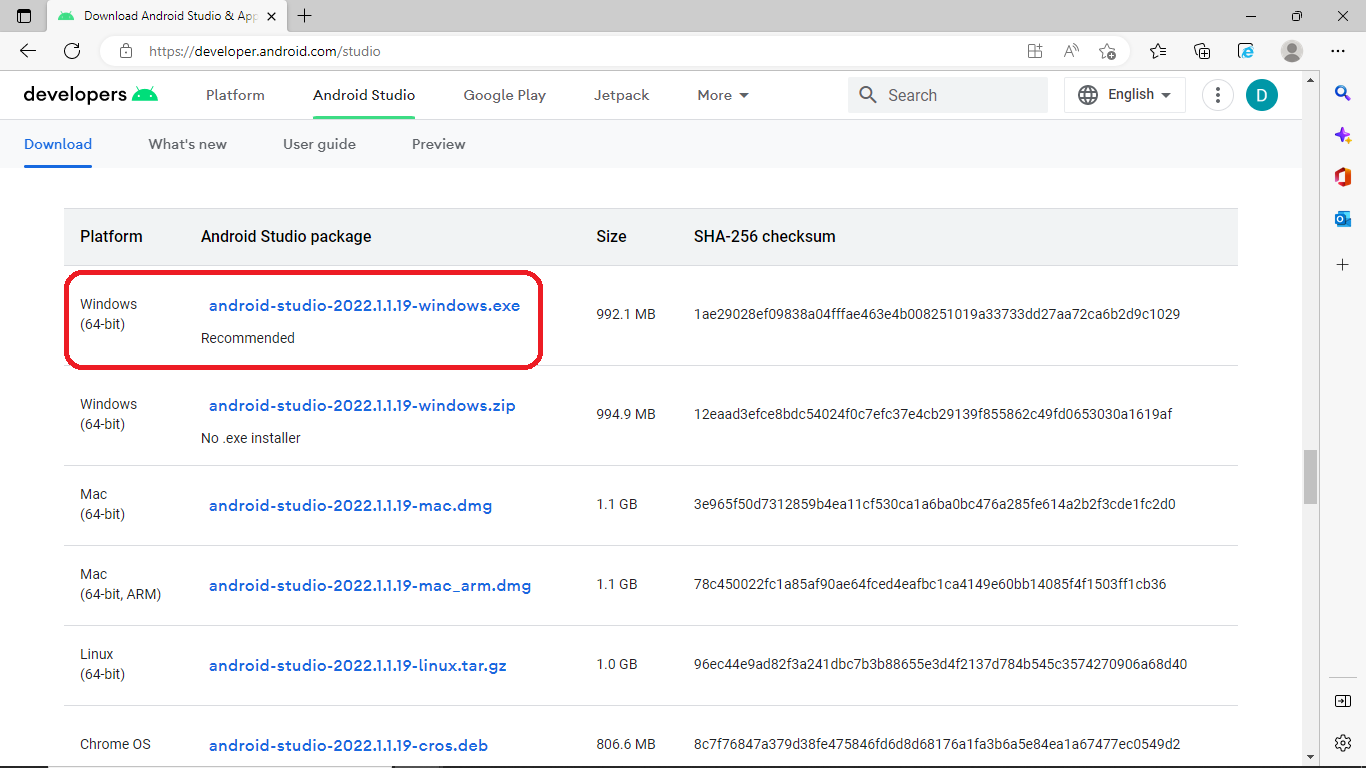
Task: Open the Collections icon
Action: tap(1203, 51)
